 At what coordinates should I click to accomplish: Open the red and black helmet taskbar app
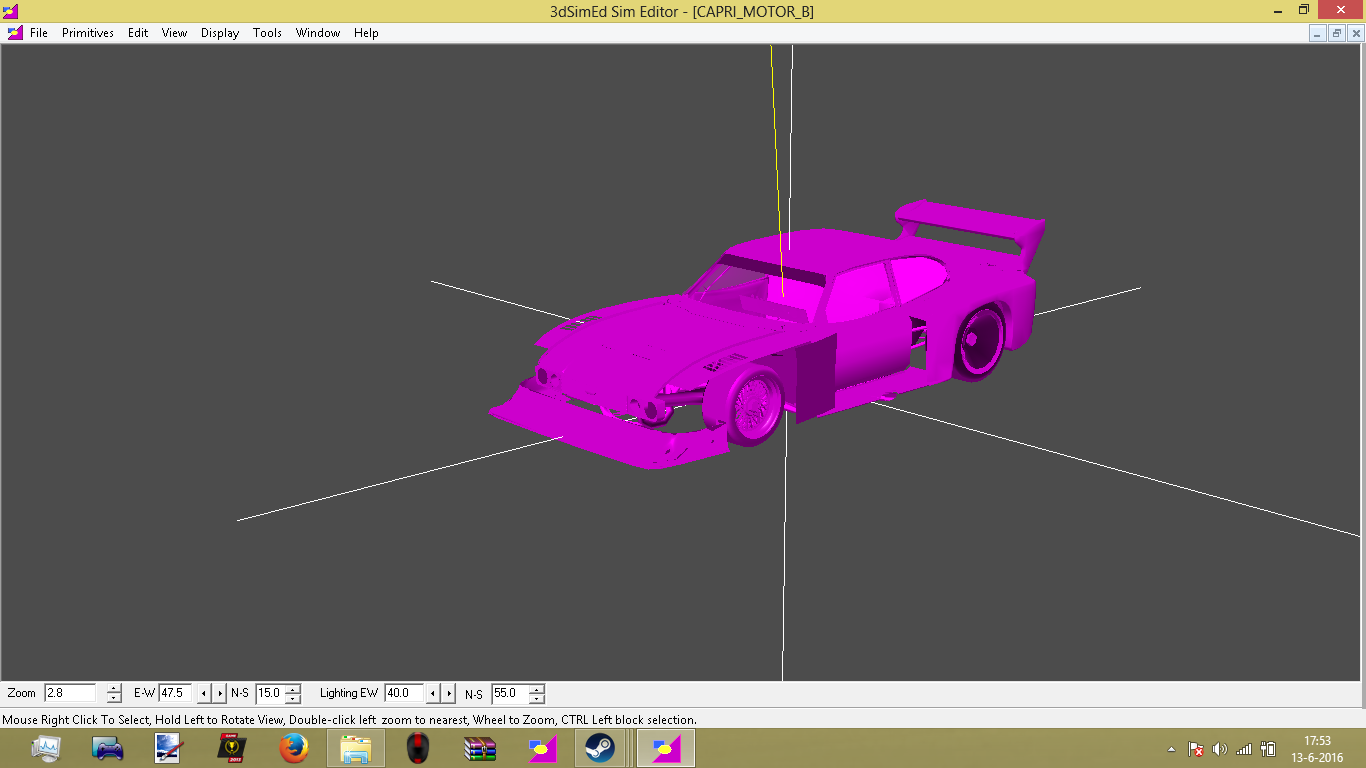click(x=418, y=748)
